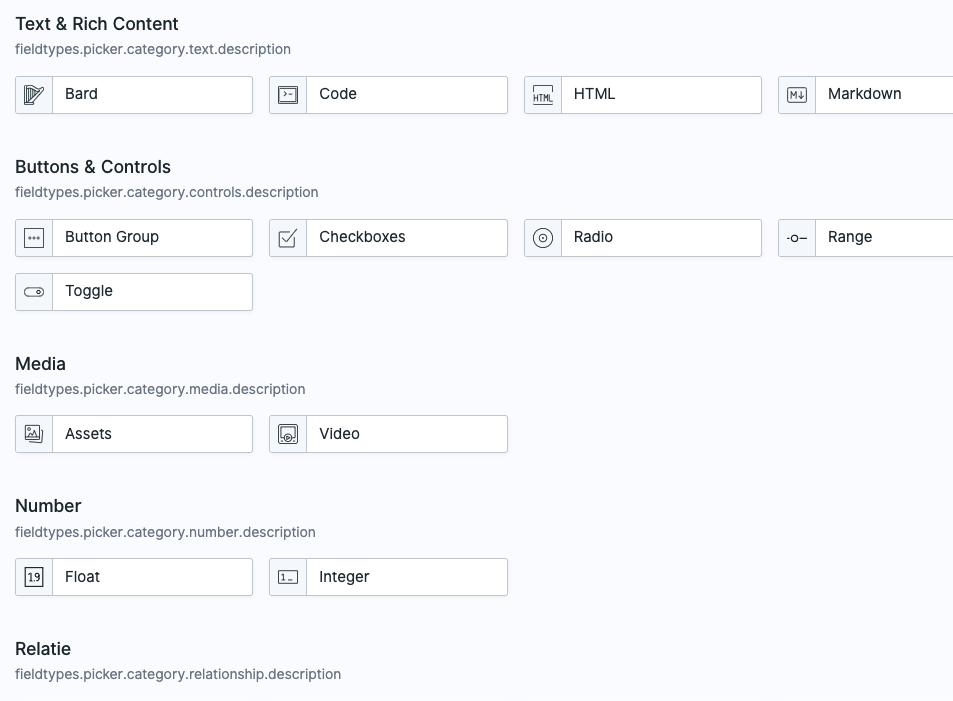This screenshot has height=701, width=953.
Task: Click the Toggle switch icon
Action: [x=34, y=292]
